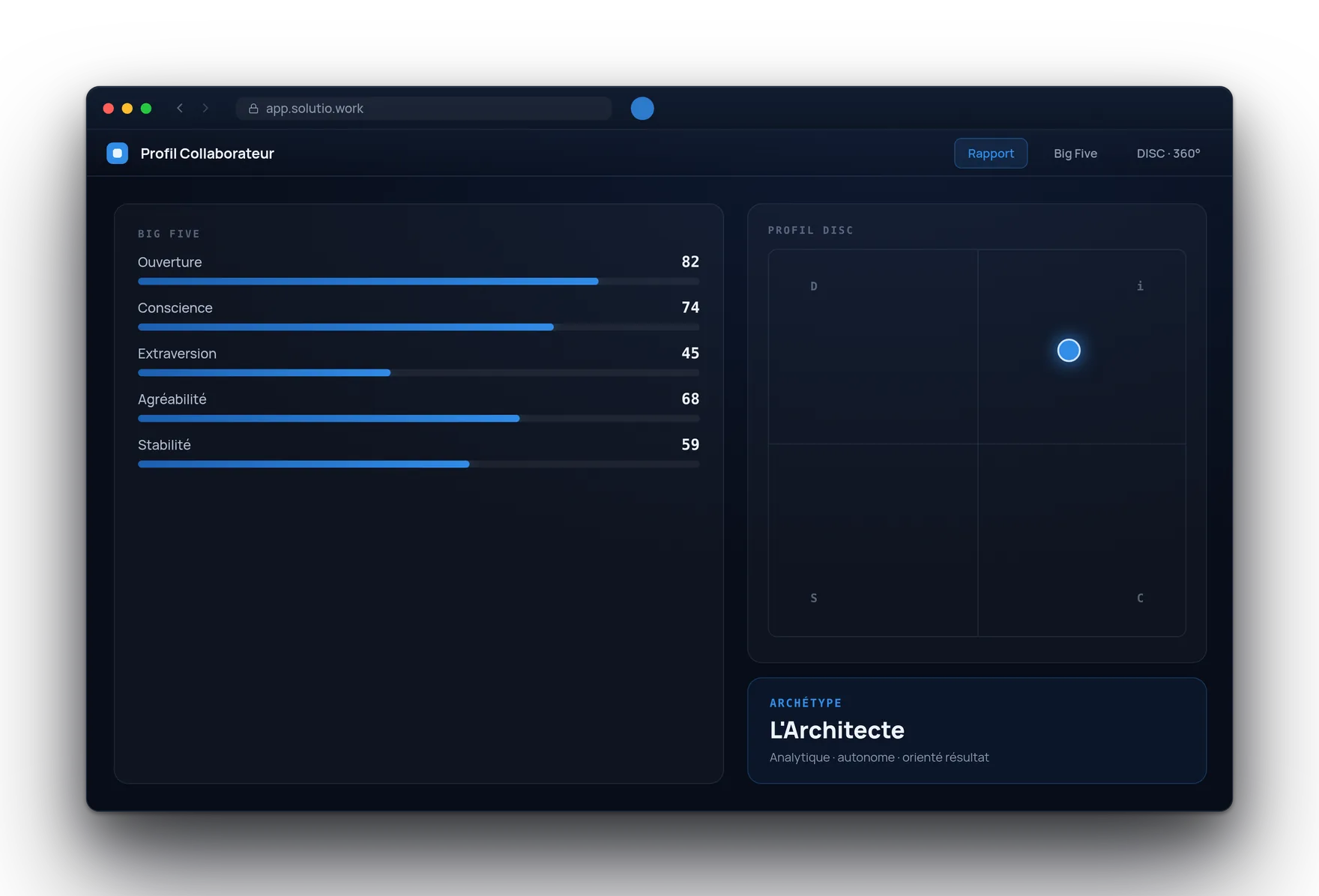Click the Ouverture progress bar
The width and height of the screenshot is (1319, 896).
[418, 282]
